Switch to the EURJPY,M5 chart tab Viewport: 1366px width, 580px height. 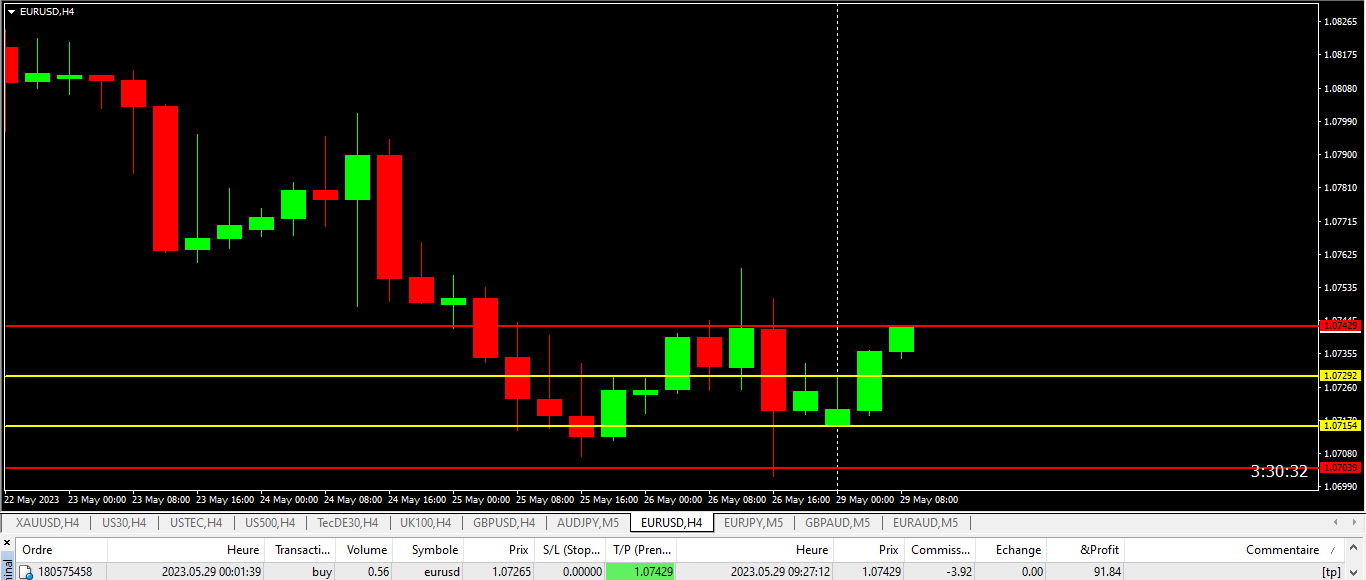point(754,522)
